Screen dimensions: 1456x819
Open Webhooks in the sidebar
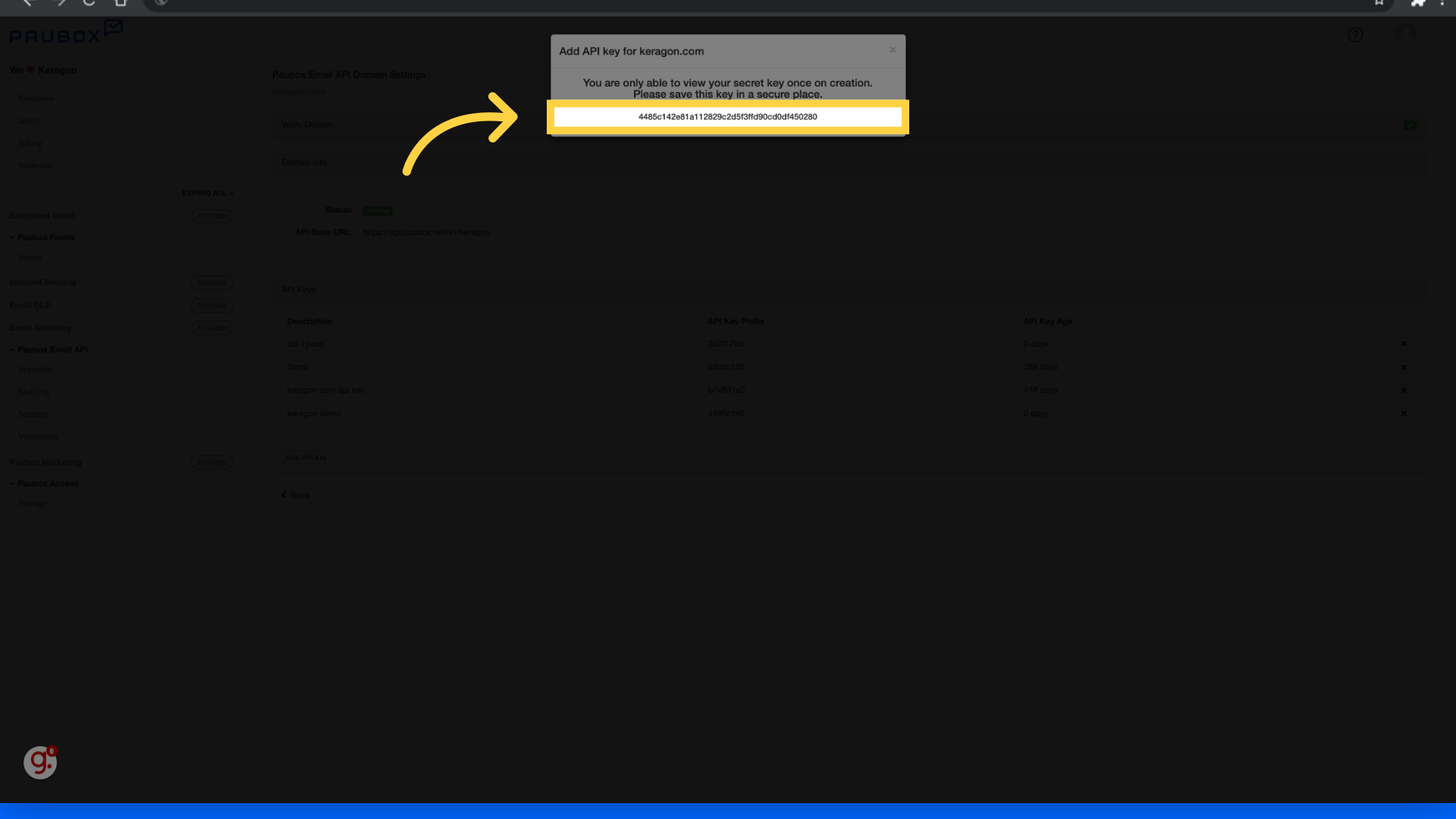coord(38,437)
